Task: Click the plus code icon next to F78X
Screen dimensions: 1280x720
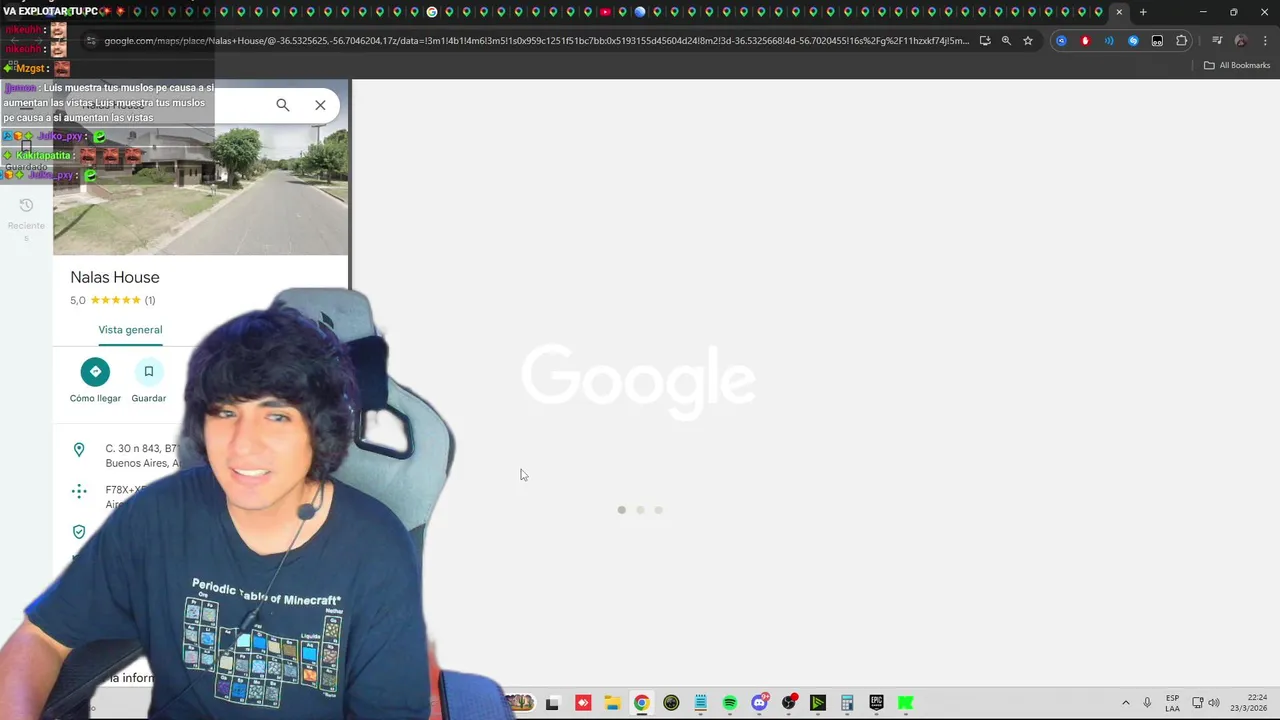Action: [x=79, y=491]
